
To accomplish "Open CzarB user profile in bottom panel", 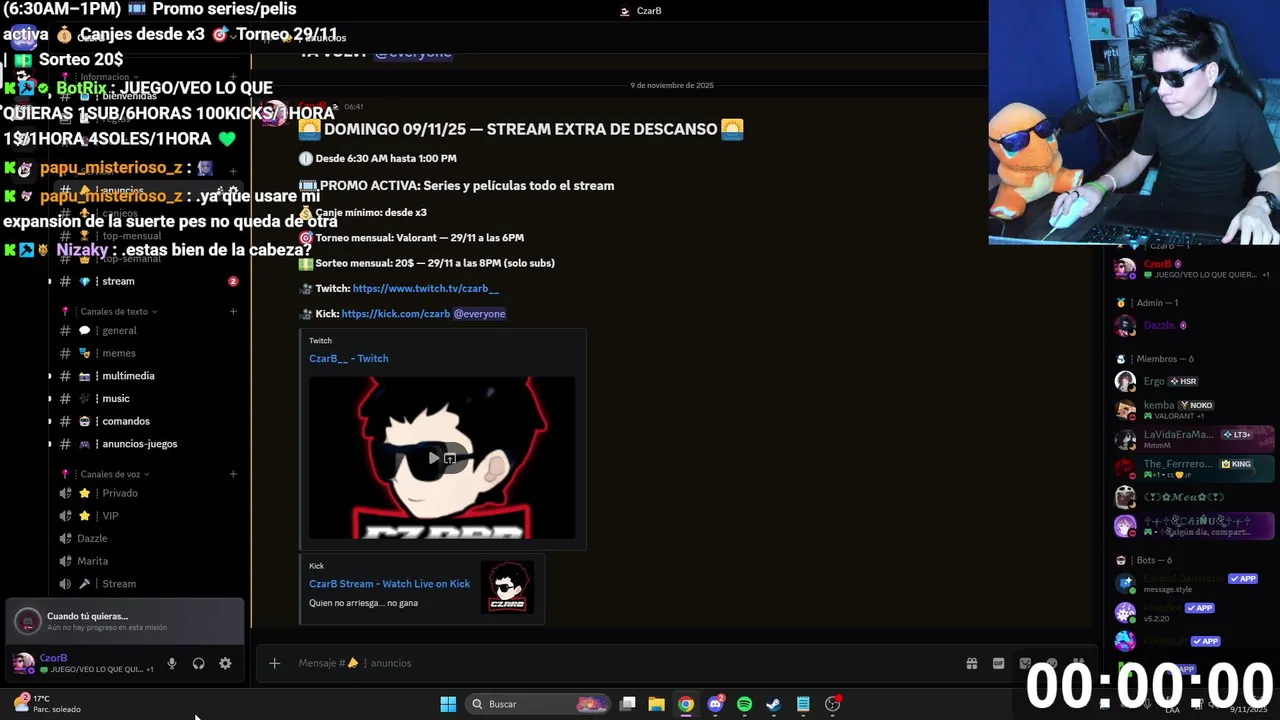I will (82, 663).
